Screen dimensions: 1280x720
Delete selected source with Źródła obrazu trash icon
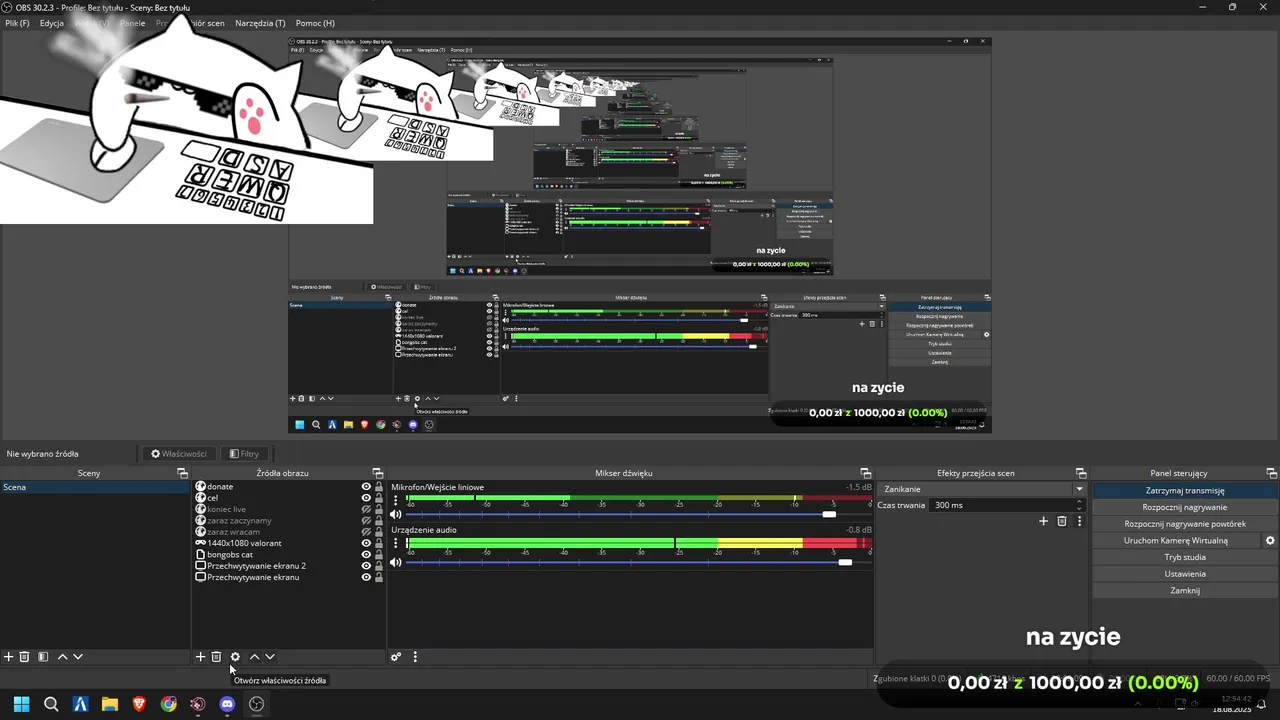pyautogui.click(x=216, y=657)
